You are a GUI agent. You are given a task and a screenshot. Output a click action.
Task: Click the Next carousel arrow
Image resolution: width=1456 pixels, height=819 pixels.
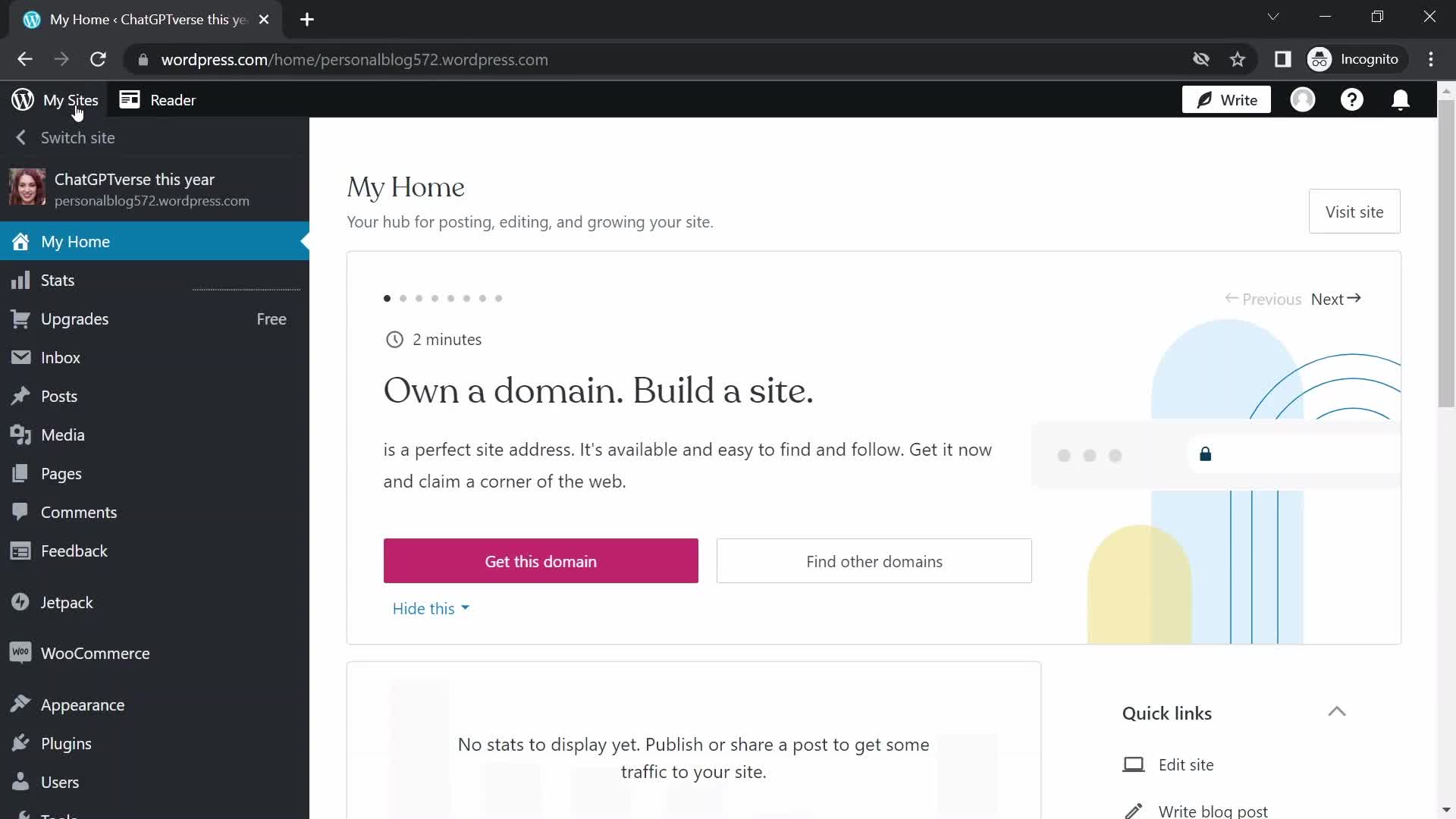pos(1336,298)
